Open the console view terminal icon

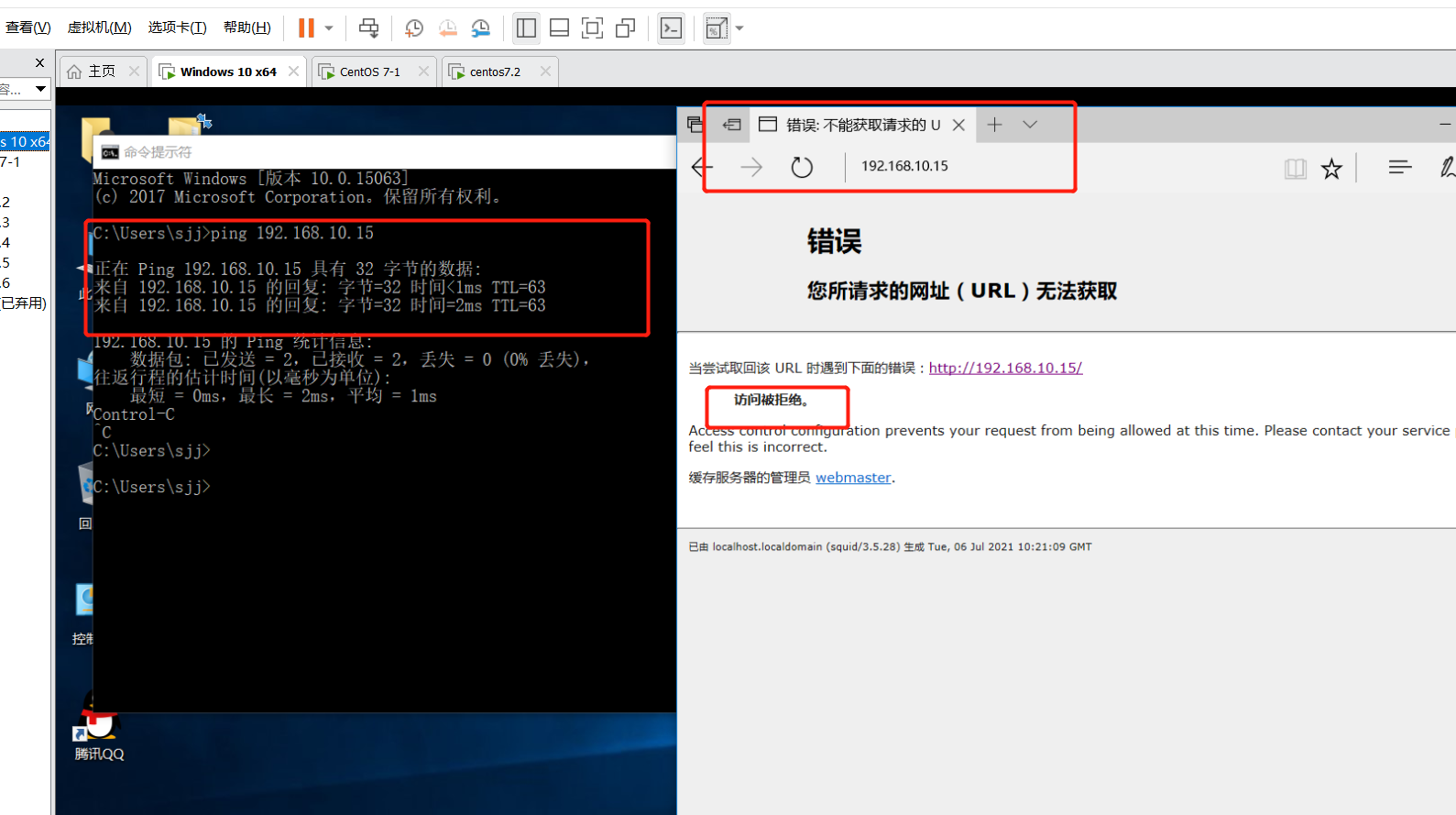point(671,28)
